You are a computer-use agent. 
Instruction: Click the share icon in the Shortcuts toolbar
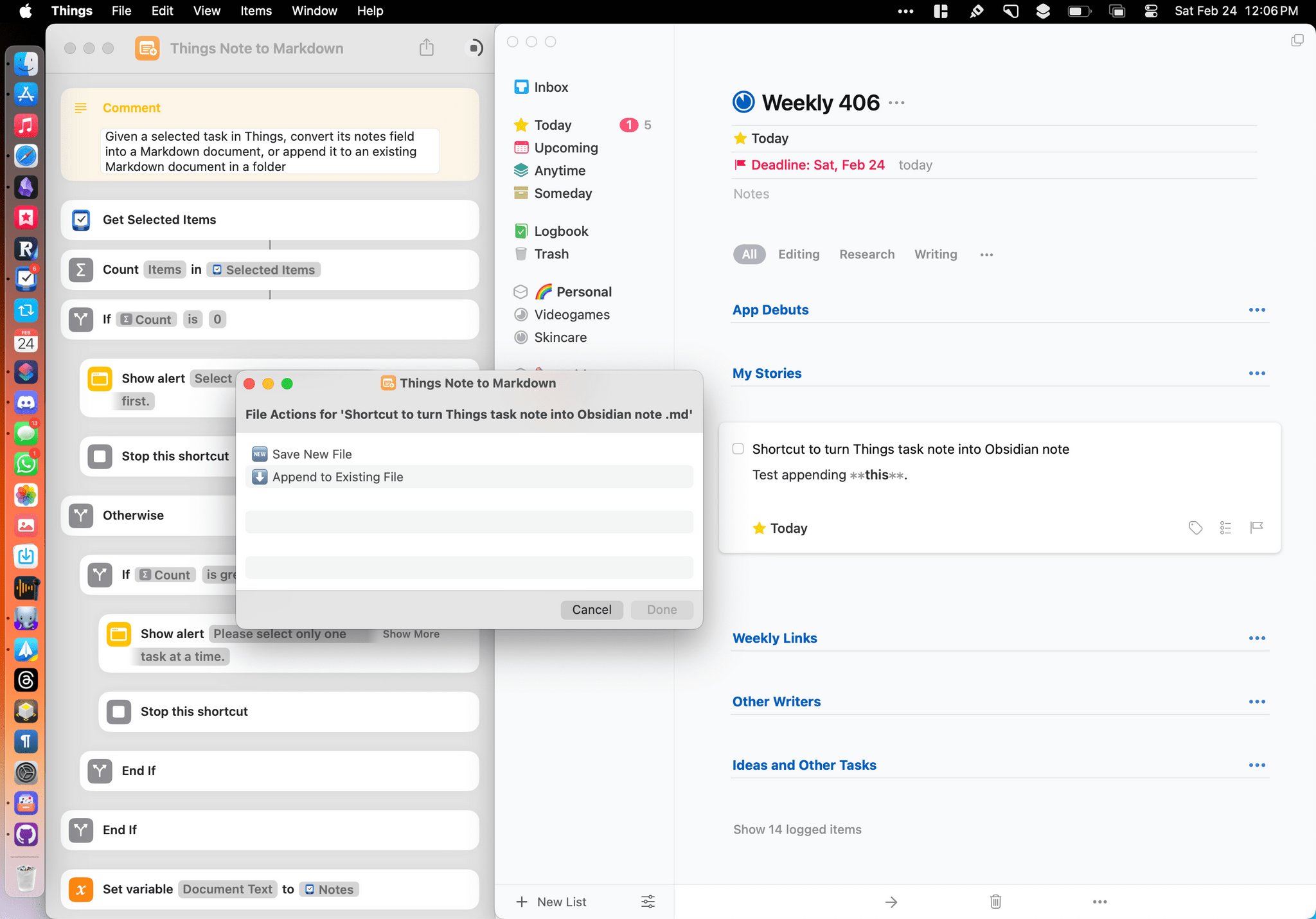pos(426,48)
